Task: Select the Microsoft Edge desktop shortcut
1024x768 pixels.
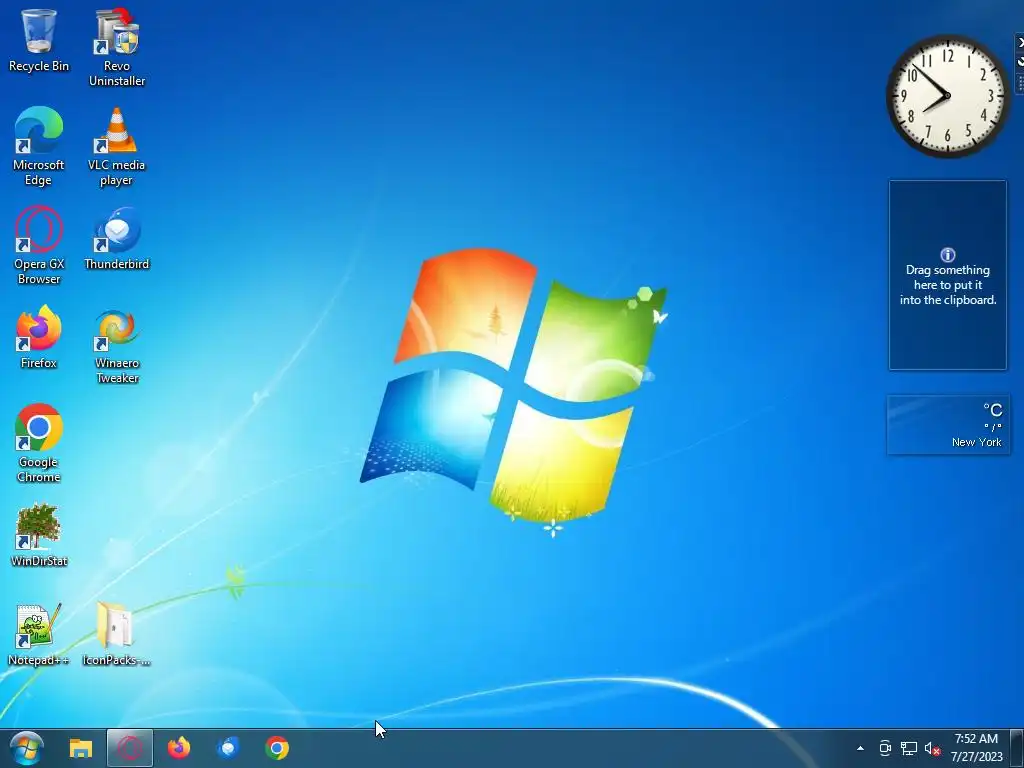Action: 39,146
